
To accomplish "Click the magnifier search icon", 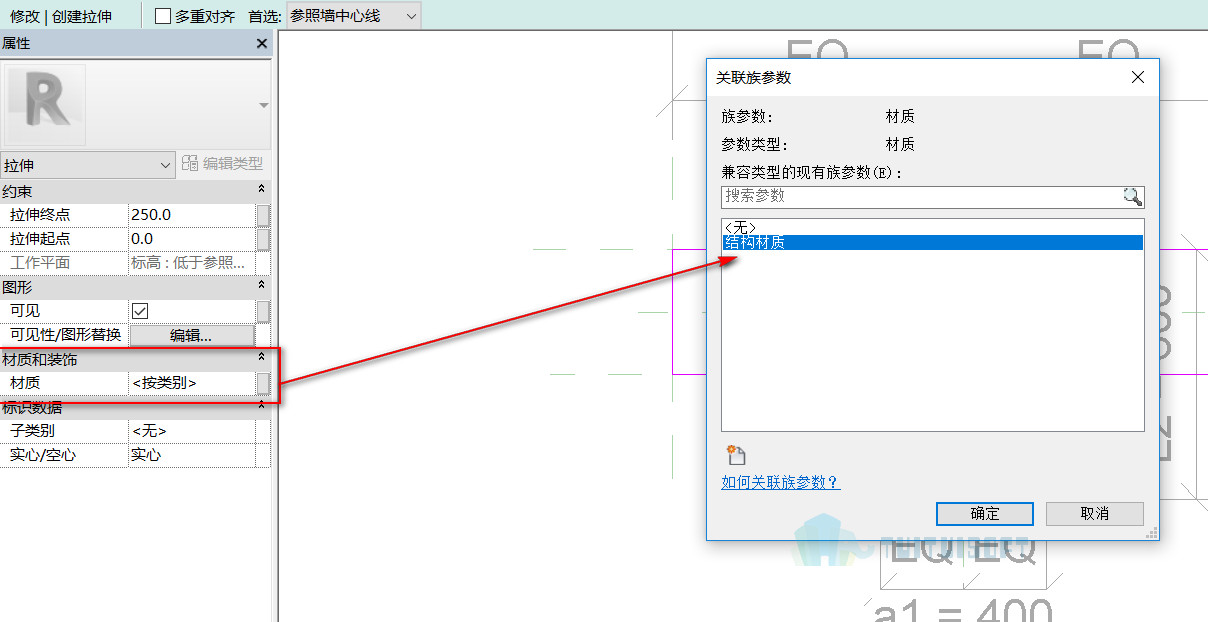I will 1132,196.
